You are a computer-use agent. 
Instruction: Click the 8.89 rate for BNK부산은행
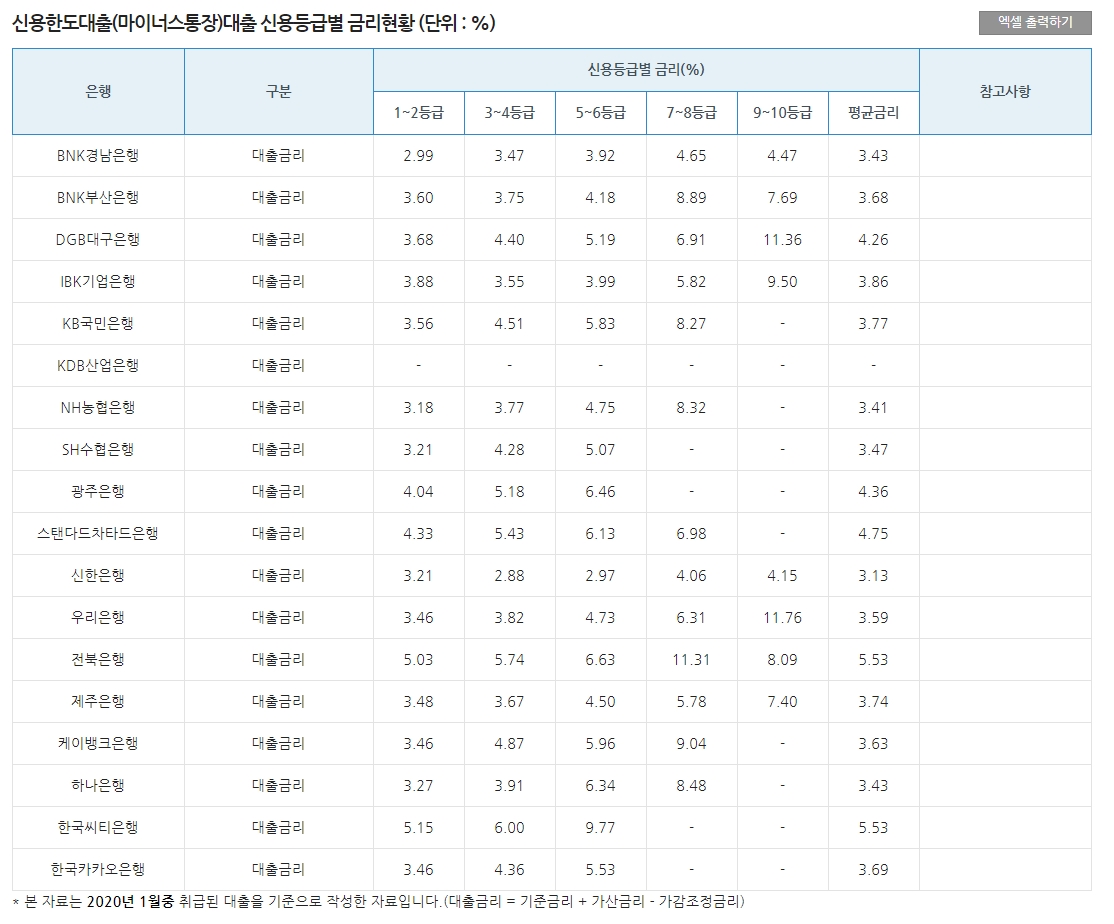[x=691, y=197]
